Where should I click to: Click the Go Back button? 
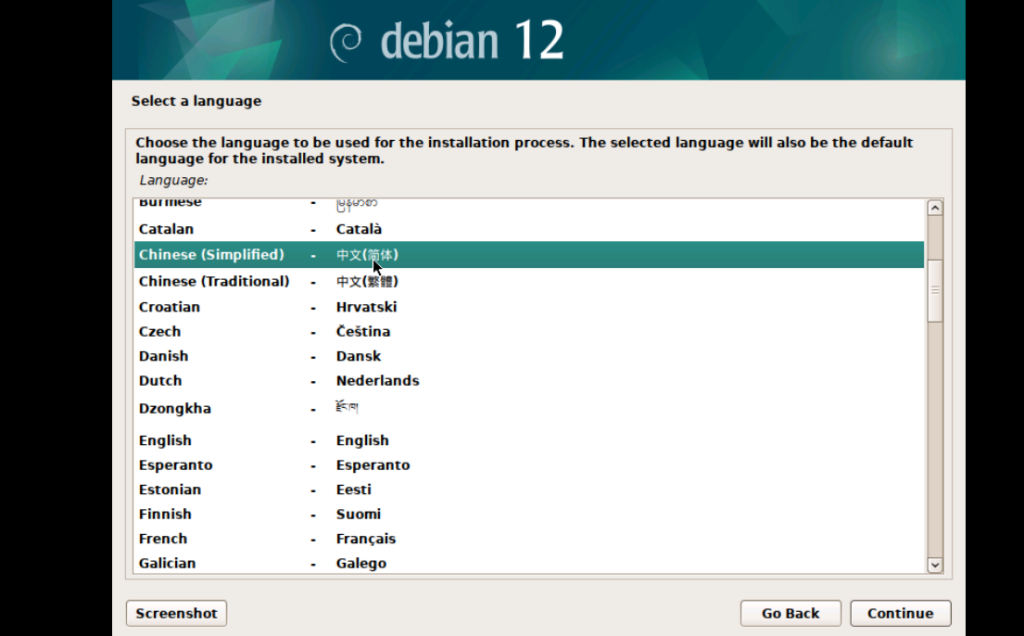pyautogui.click(x=790, y=613)
